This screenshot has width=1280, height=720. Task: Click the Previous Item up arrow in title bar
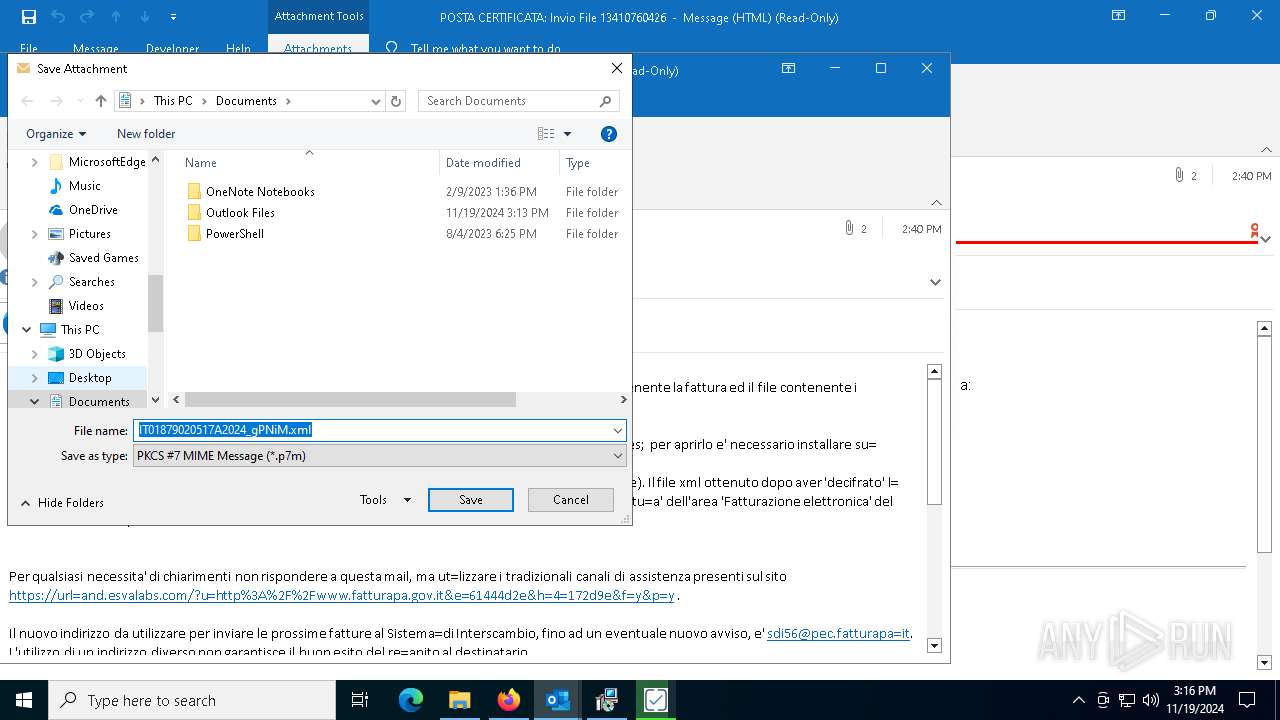click(116, 17)
